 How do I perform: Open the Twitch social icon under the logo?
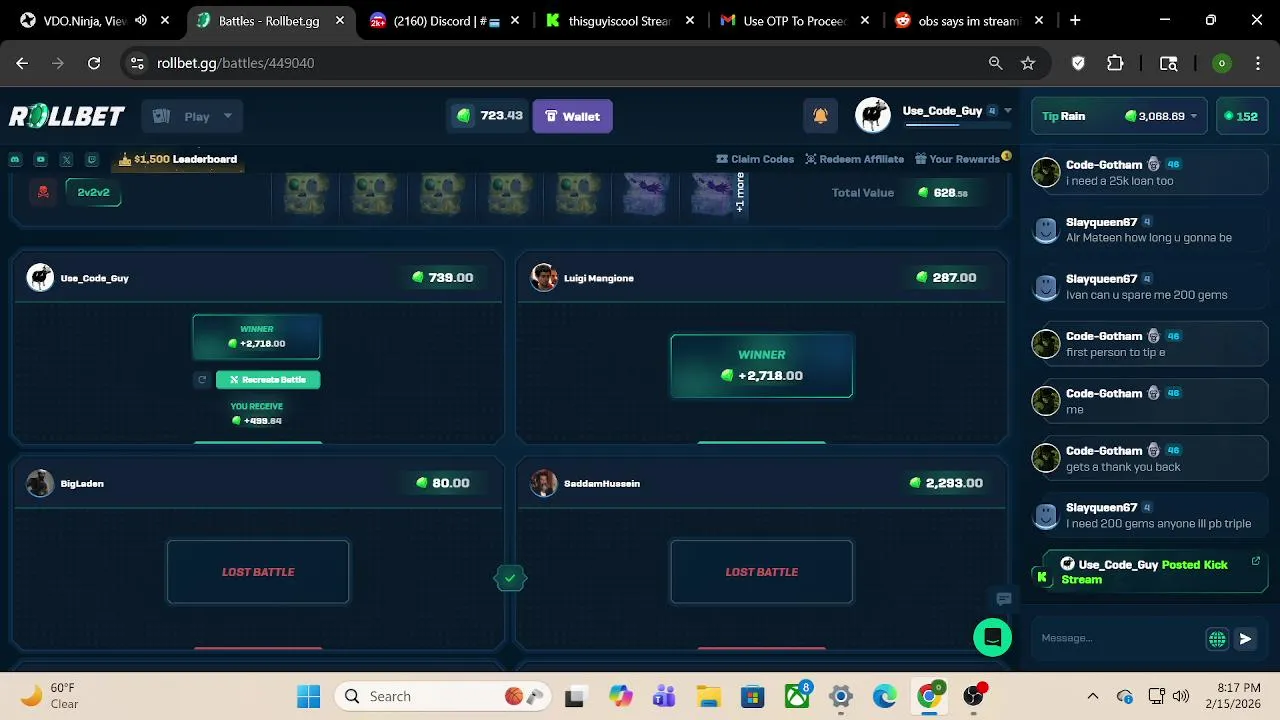92,159
